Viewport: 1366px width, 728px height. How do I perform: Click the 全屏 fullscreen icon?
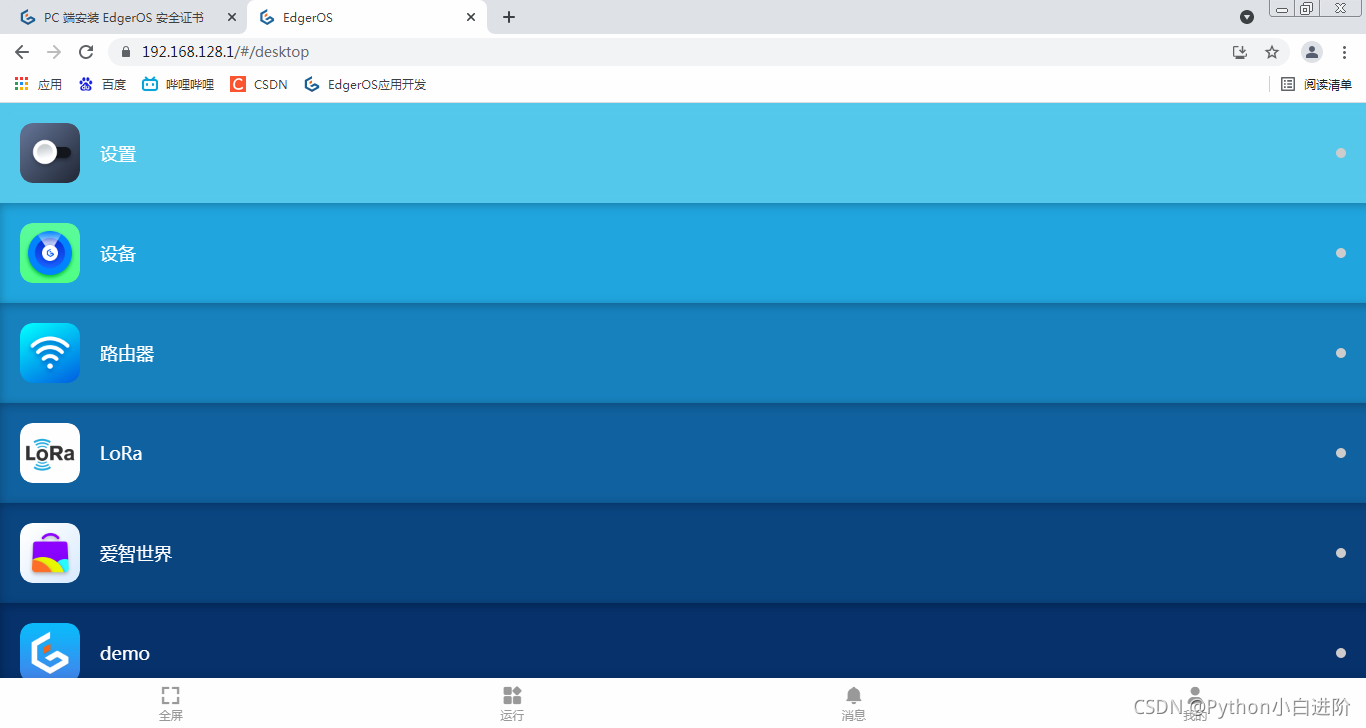(171, 695)
